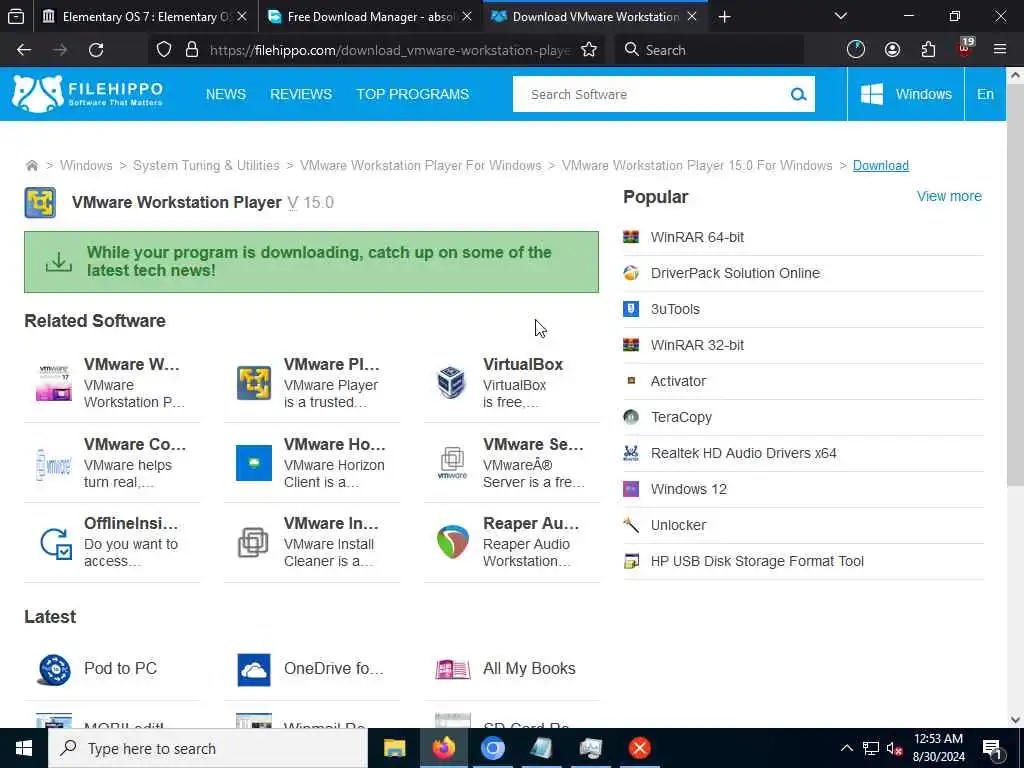This screenshot has width=1024, height=768.
Task: Open the OfflineInsi... software icon
Action: 55,542
